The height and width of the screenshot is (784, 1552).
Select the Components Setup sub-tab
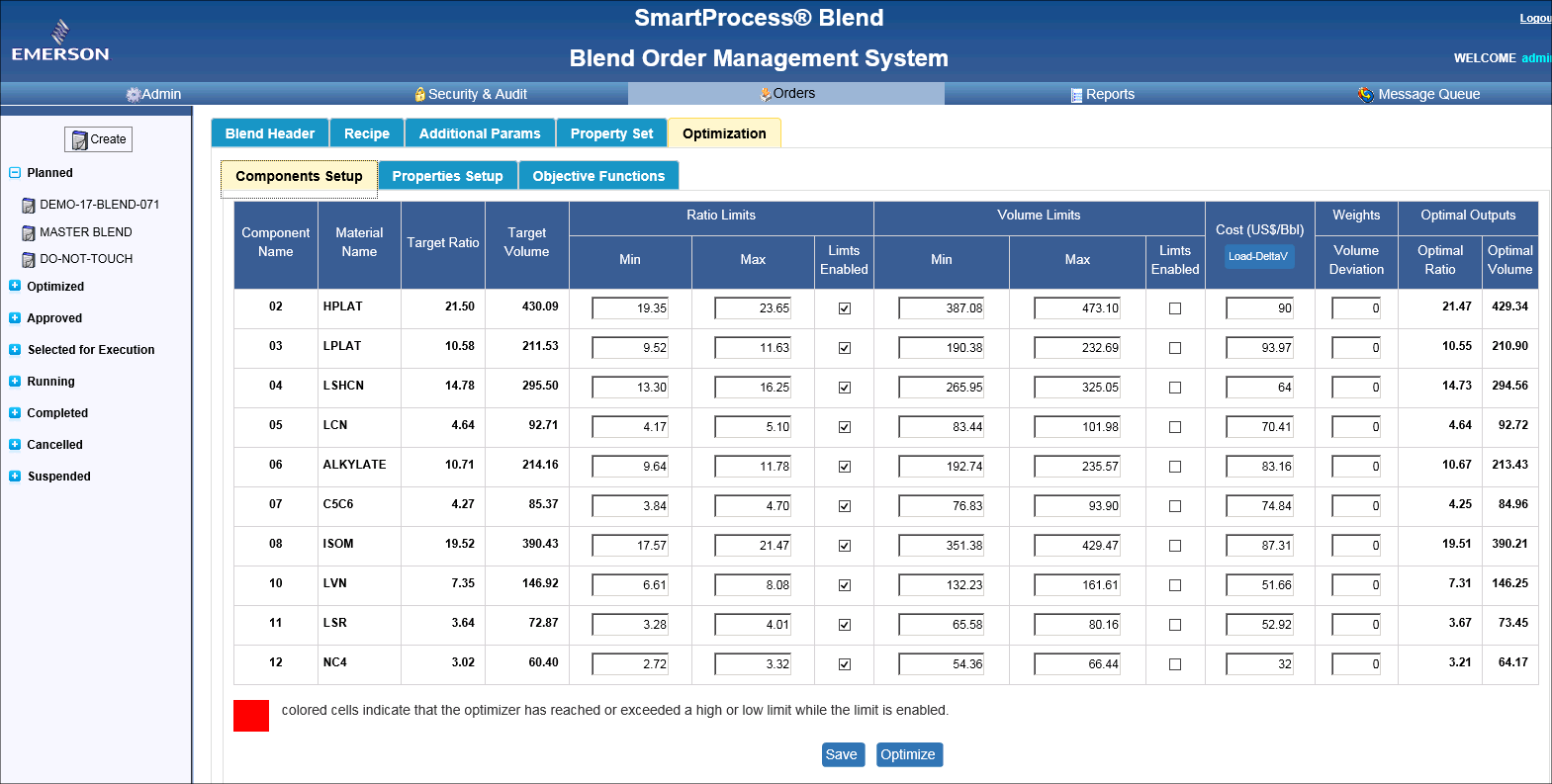[299, 176]
